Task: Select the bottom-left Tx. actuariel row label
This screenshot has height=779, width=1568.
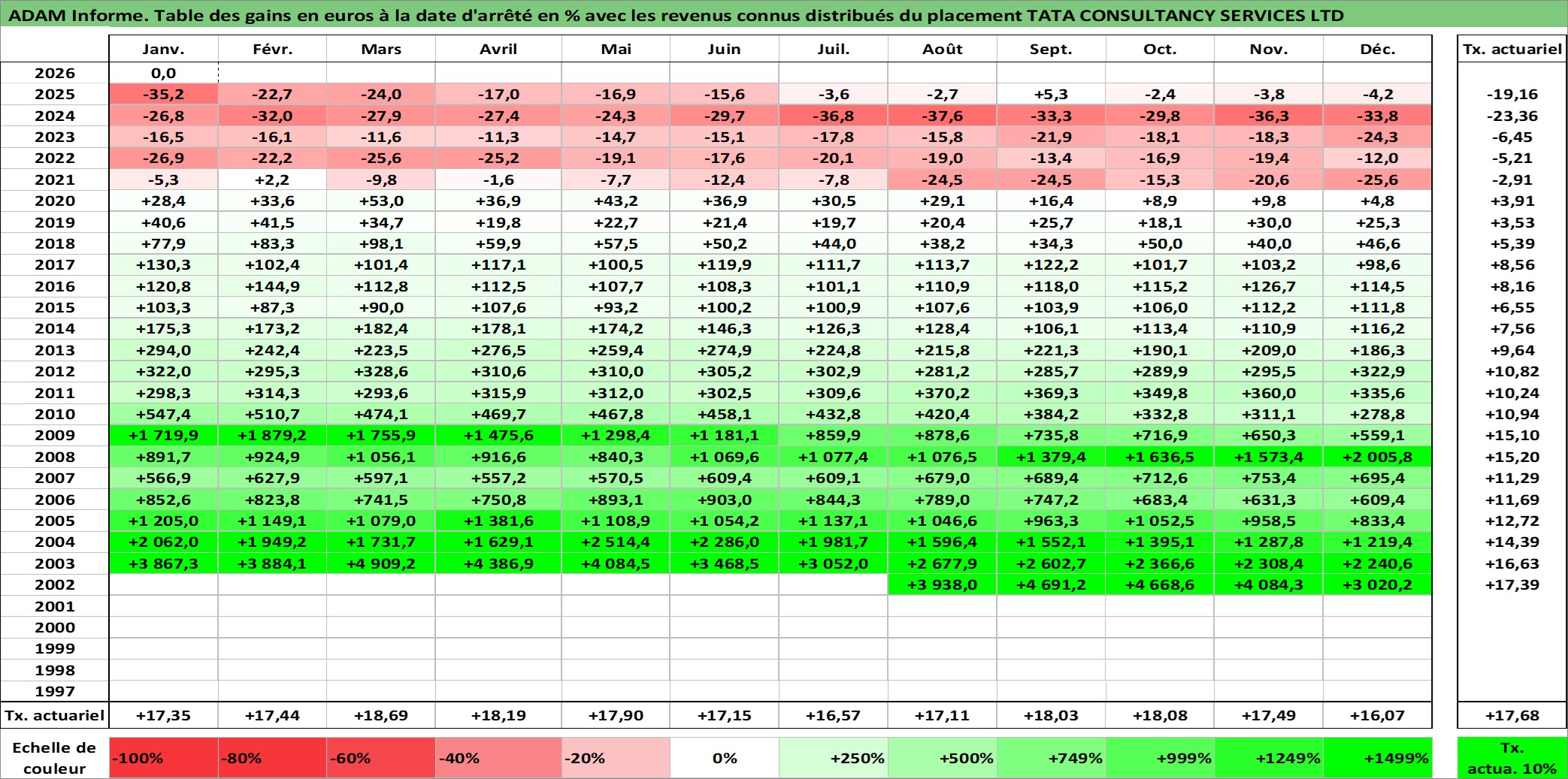Action: click(55, 715)
